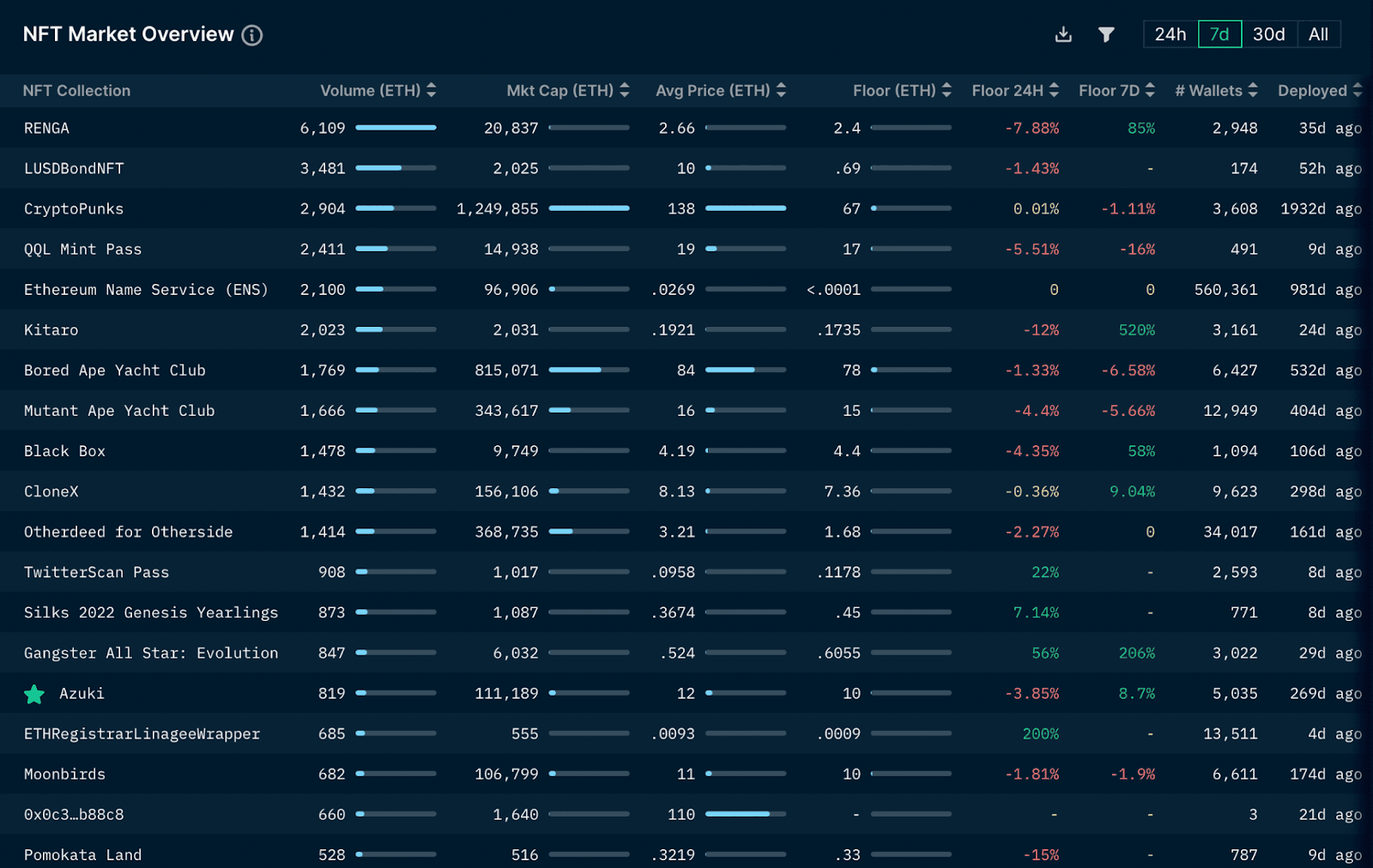
Task: Click CryptoPunks market cap bar
Action: point(590,208)
